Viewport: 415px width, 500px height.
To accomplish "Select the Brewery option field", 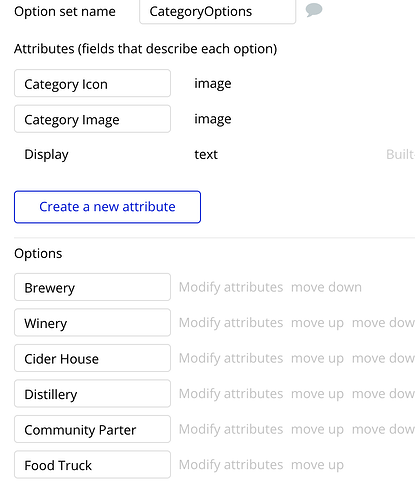I will coord(92,287).
